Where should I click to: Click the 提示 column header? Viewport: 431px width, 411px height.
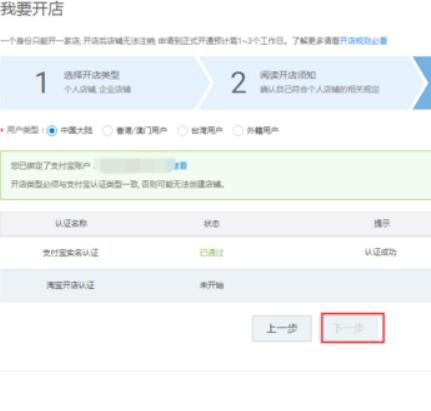pos(382,223)
